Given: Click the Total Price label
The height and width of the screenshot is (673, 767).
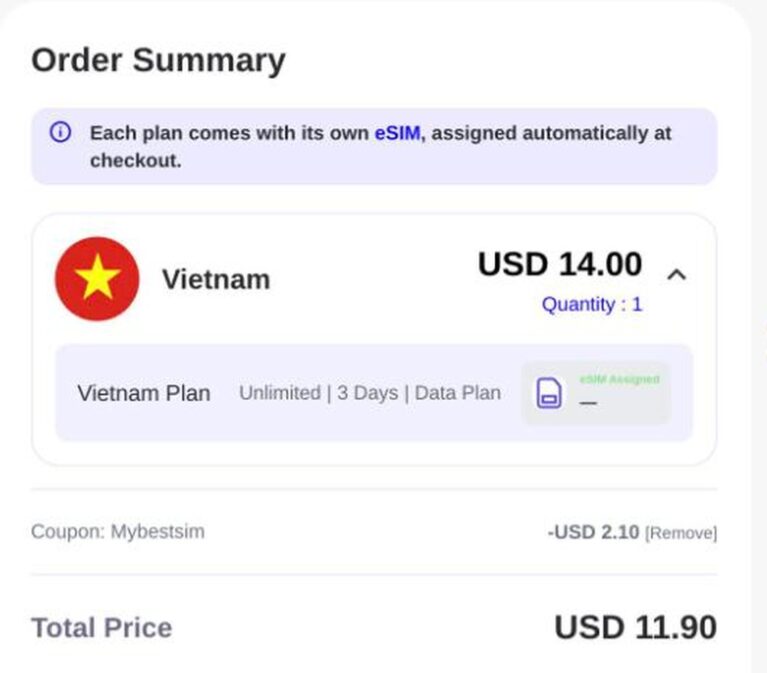Looking at the screenshot, I should (x=102, y=628).
